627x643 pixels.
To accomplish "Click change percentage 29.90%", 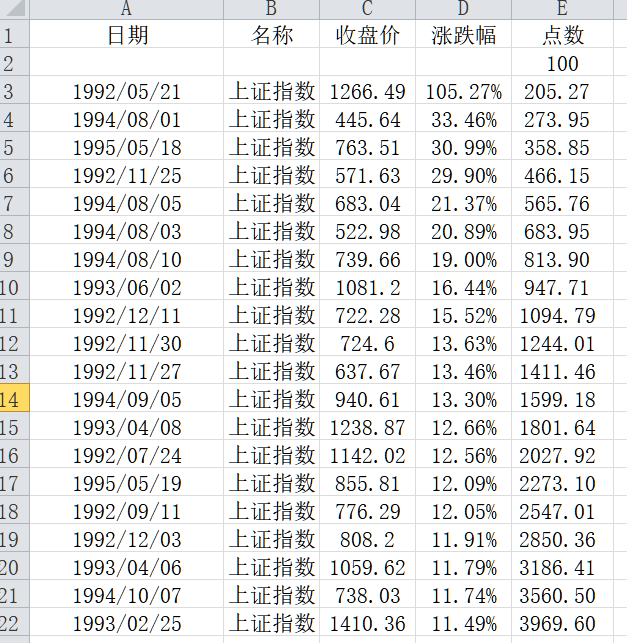I will pyautogui.click(x=463, y=174).
